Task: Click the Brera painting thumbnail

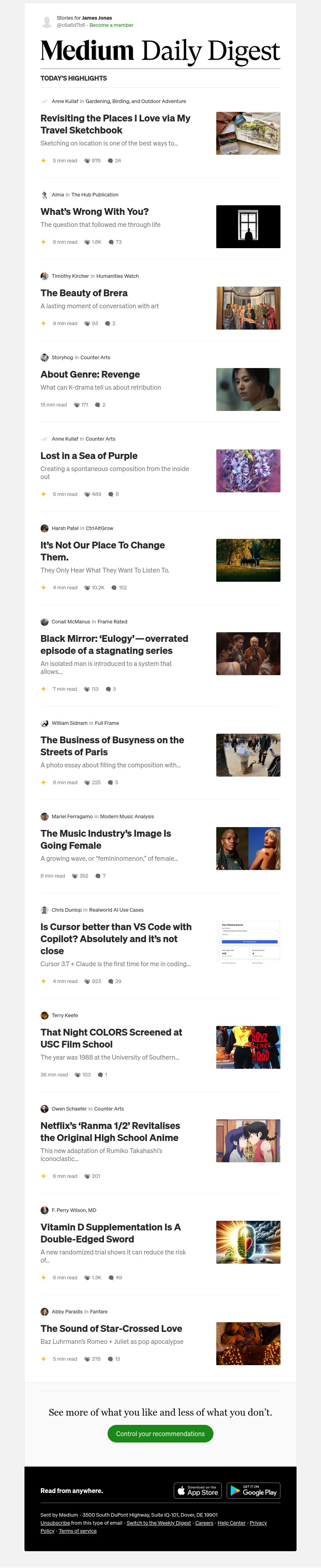Action: pos(248,308)
